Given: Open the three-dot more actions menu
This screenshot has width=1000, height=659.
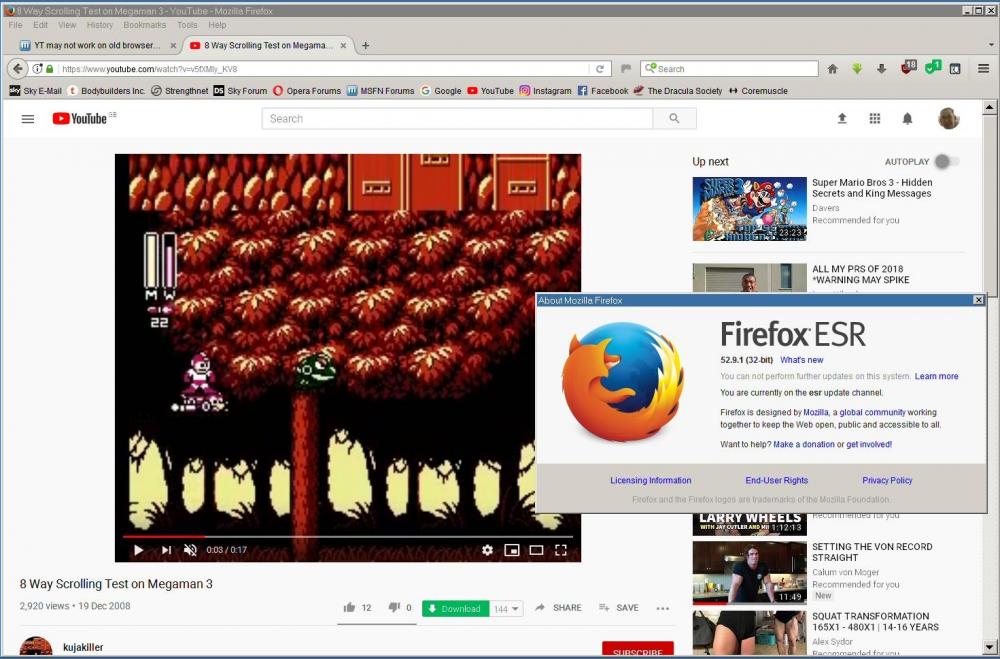Looking at the screenshot, I should click(662, 608).
